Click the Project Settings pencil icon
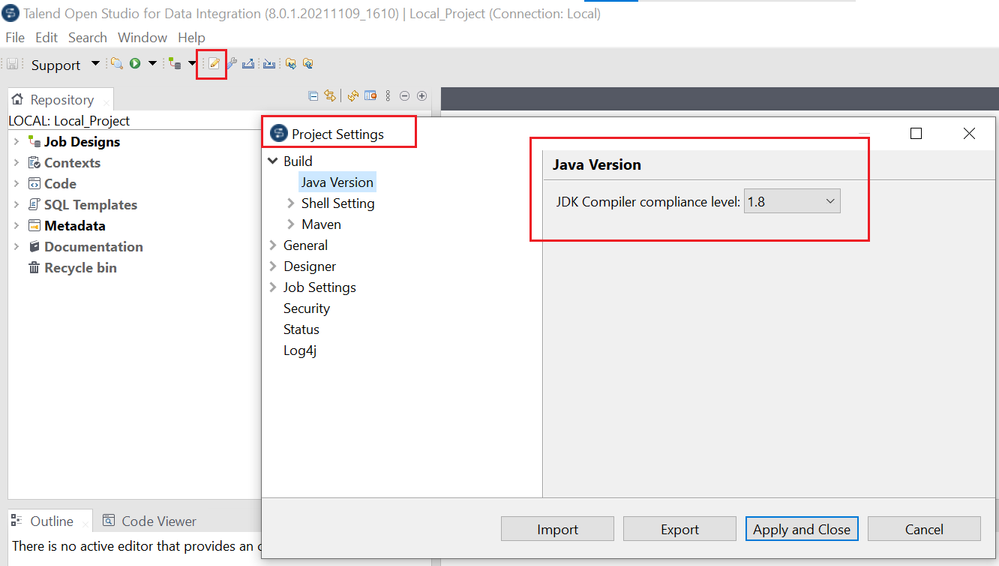The image size is (999, 566). pyautogui.click(x=213, y=64)
